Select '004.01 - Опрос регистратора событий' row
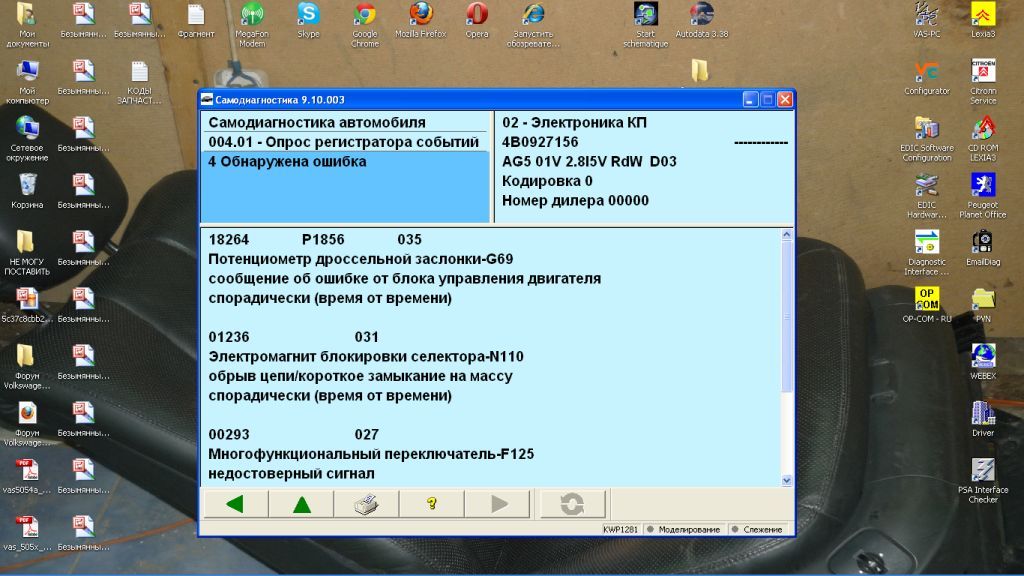 pyautogui.click(x=345, y=142)
